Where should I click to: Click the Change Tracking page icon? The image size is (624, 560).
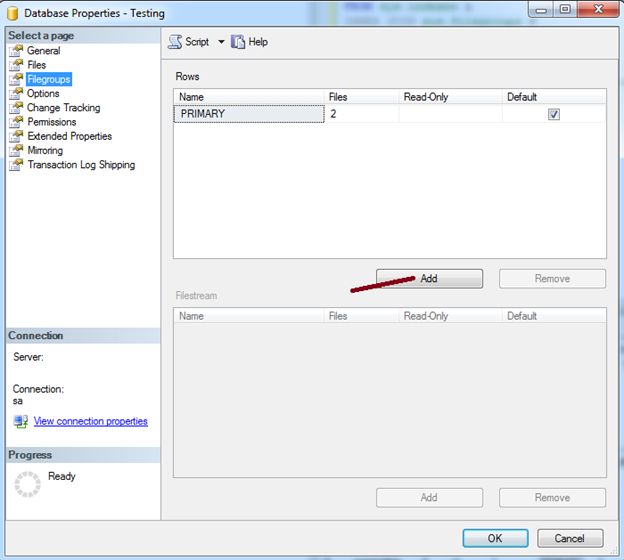pos(16,108)
